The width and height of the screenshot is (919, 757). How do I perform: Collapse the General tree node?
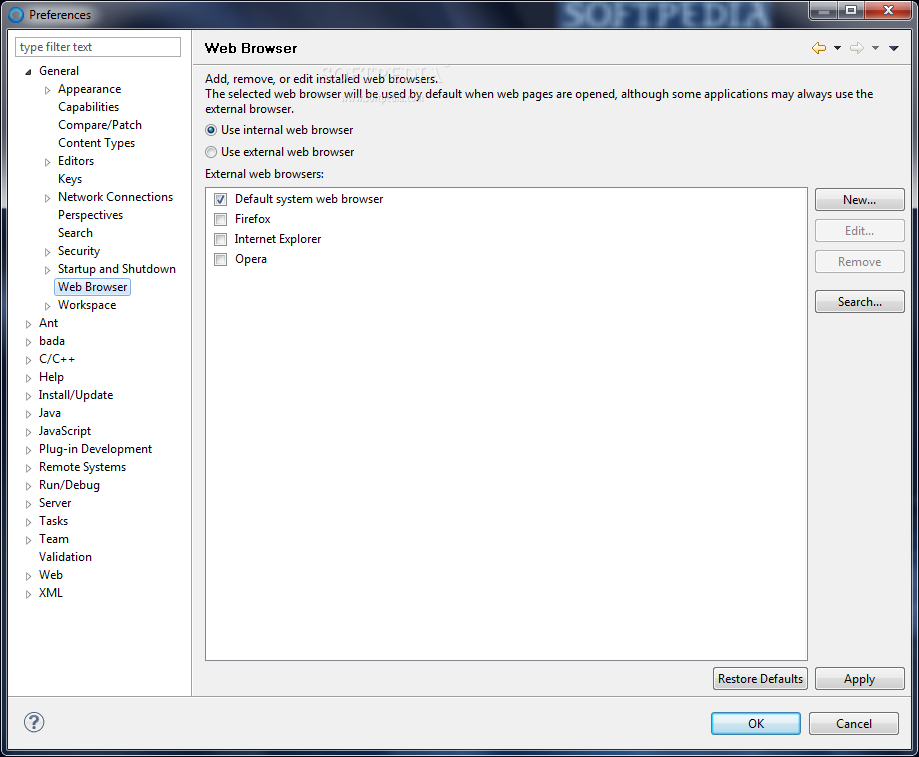28,71
